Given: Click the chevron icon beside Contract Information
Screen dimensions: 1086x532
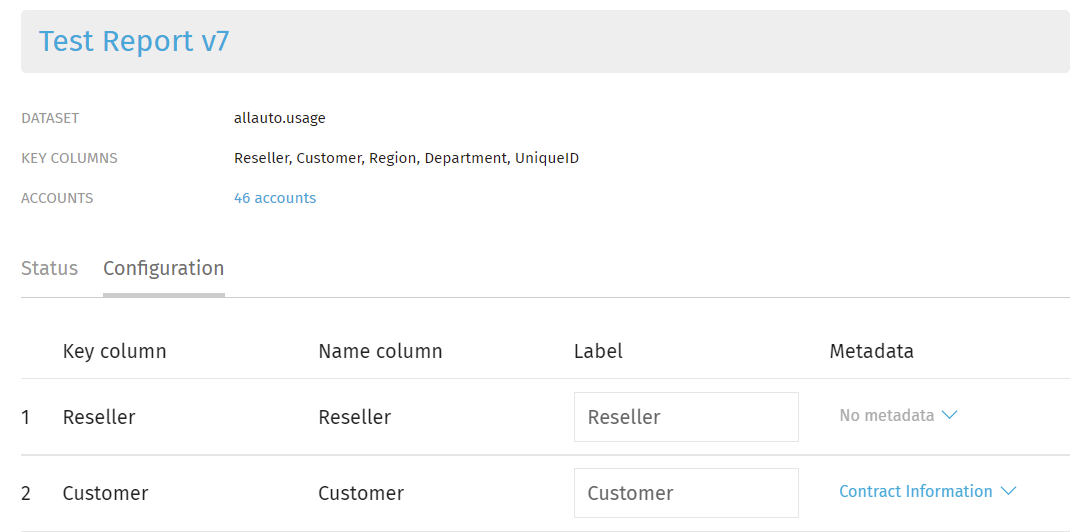Looking at the screenshot, I should (1008, 492).
